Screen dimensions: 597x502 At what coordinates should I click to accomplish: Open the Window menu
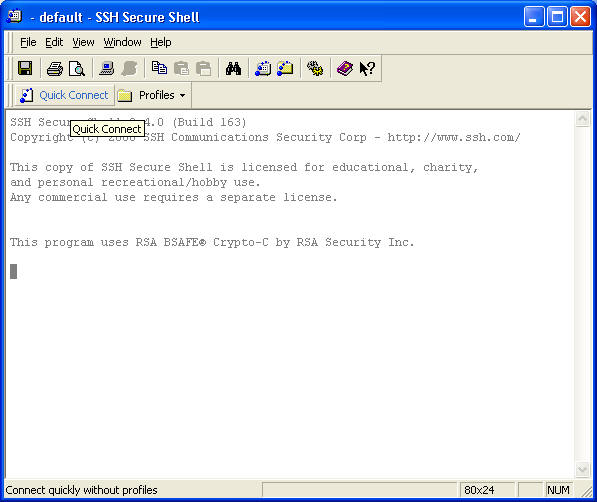click(x=122, y=42)
